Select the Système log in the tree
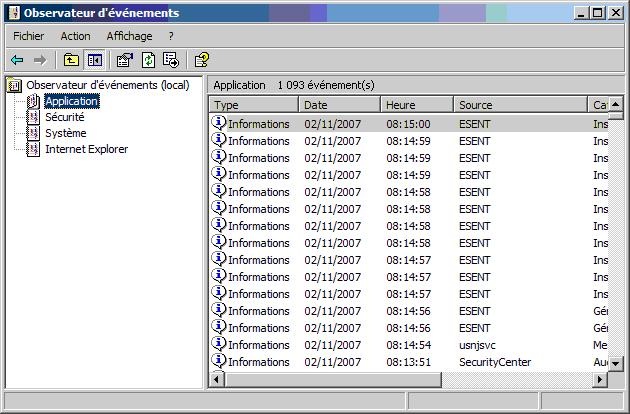Image resolution: width=630 pixels, height=414 pixels. pyautogui.click(x=65, y=133)
